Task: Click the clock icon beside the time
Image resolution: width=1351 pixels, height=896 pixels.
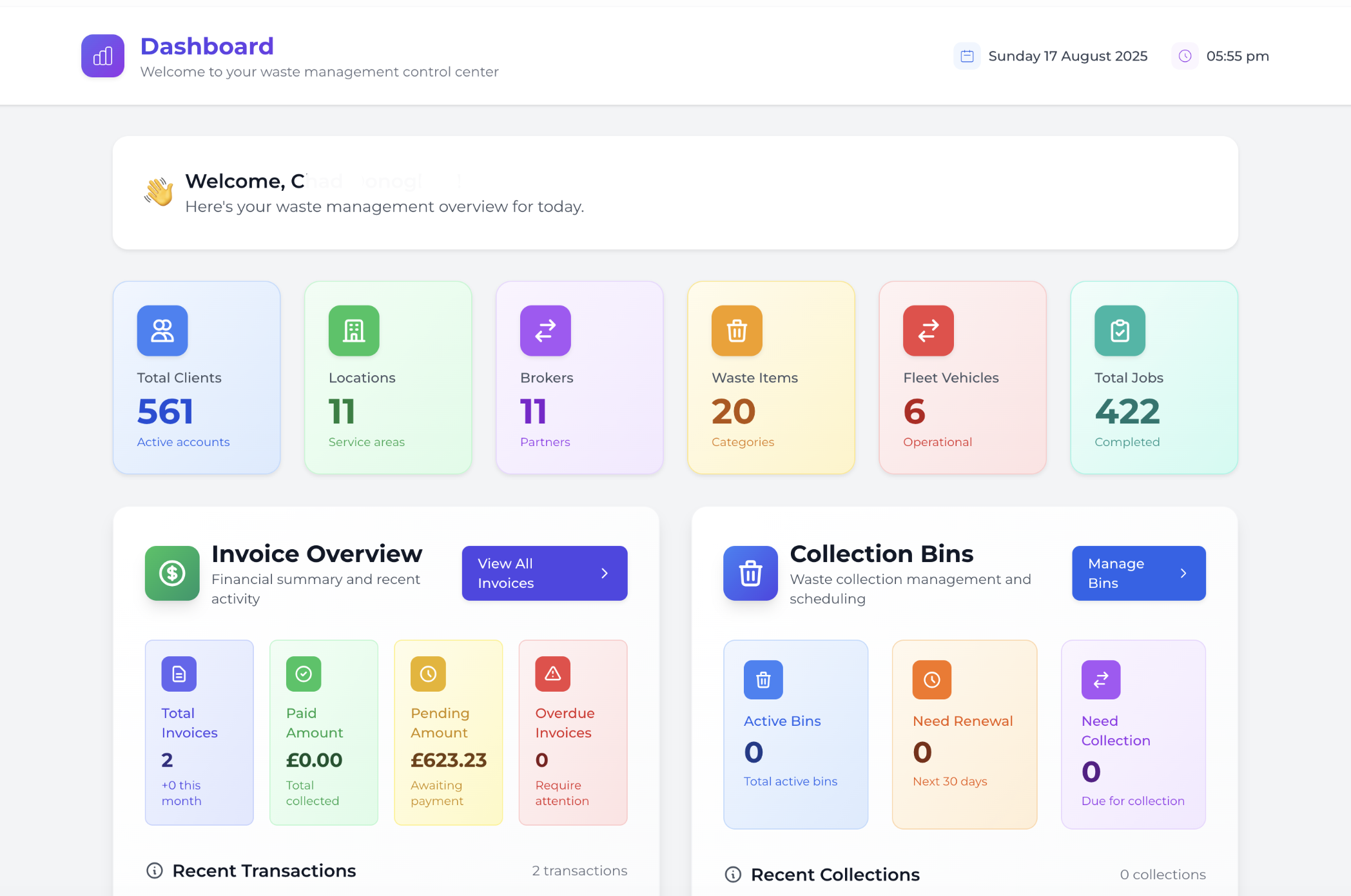Action: point(1185,56)
